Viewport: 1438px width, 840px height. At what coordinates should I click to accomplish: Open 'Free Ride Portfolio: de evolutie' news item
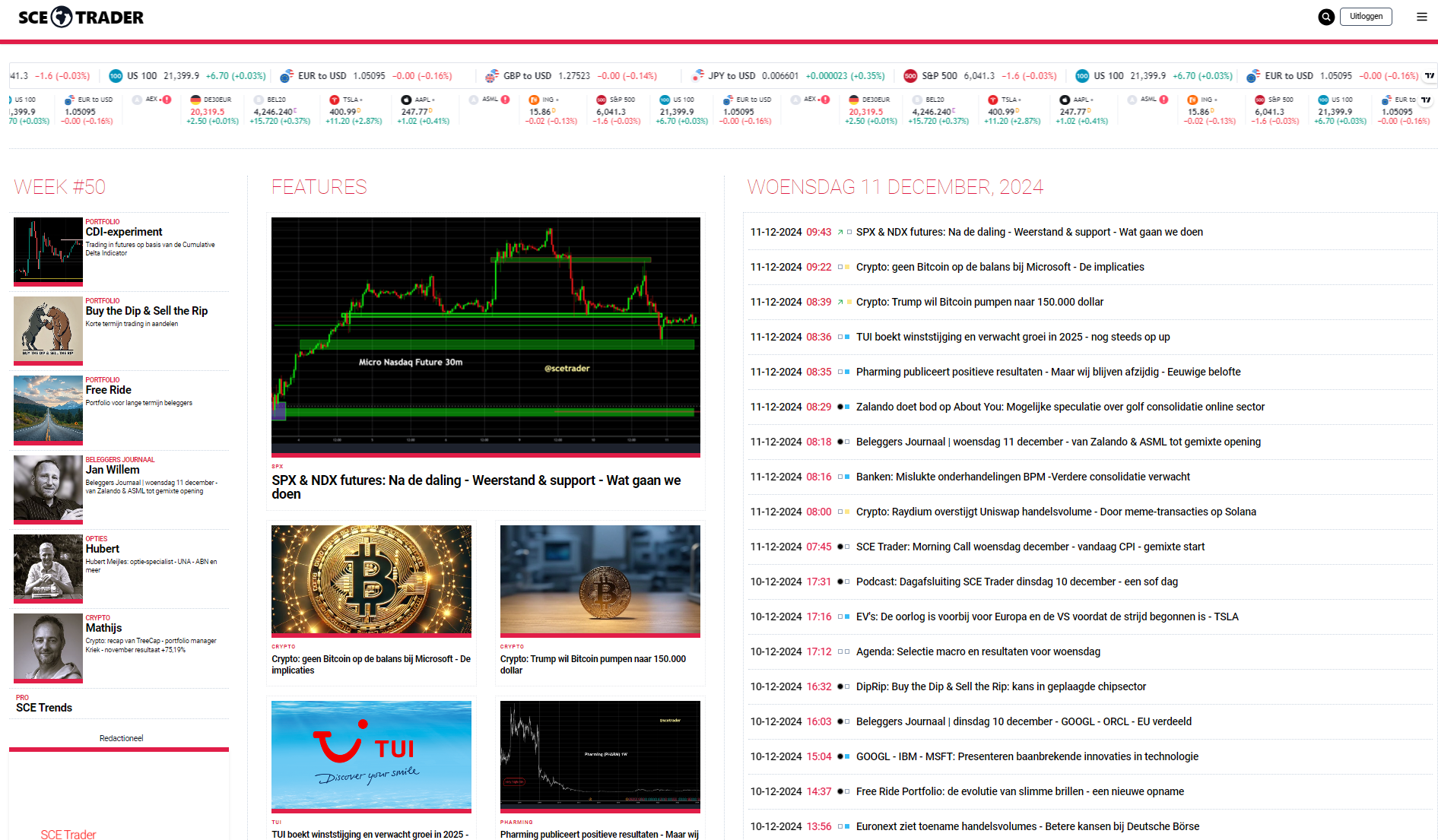click(1020, 792)
